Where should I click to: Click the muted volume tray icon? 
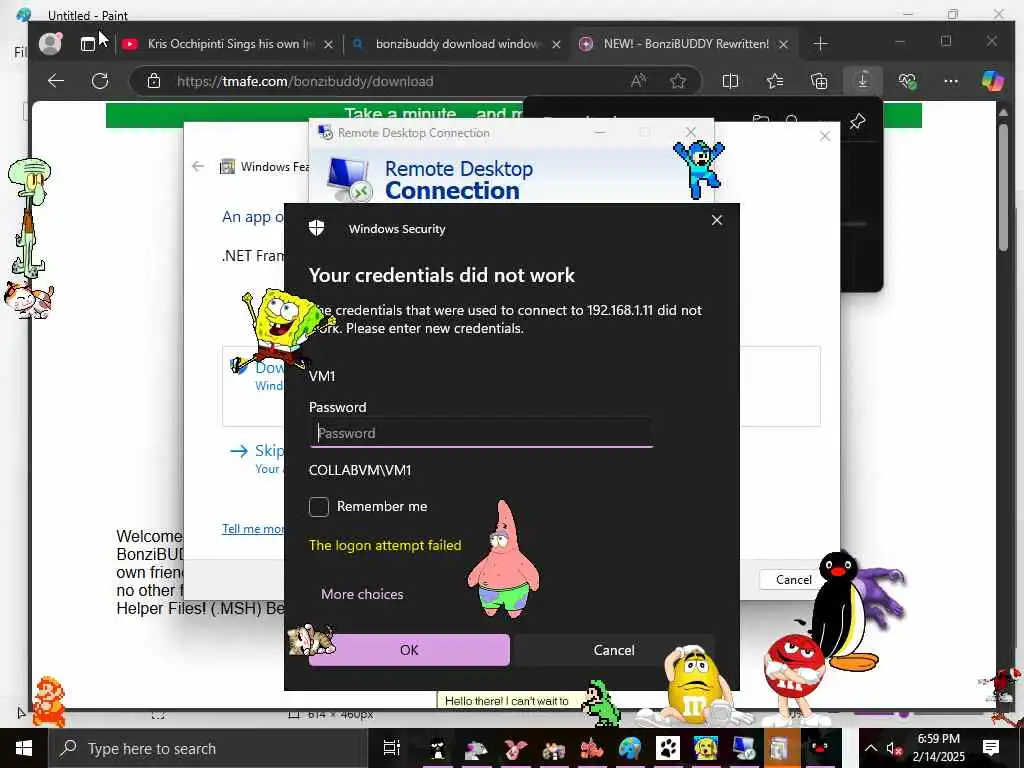tap(893, 748)
